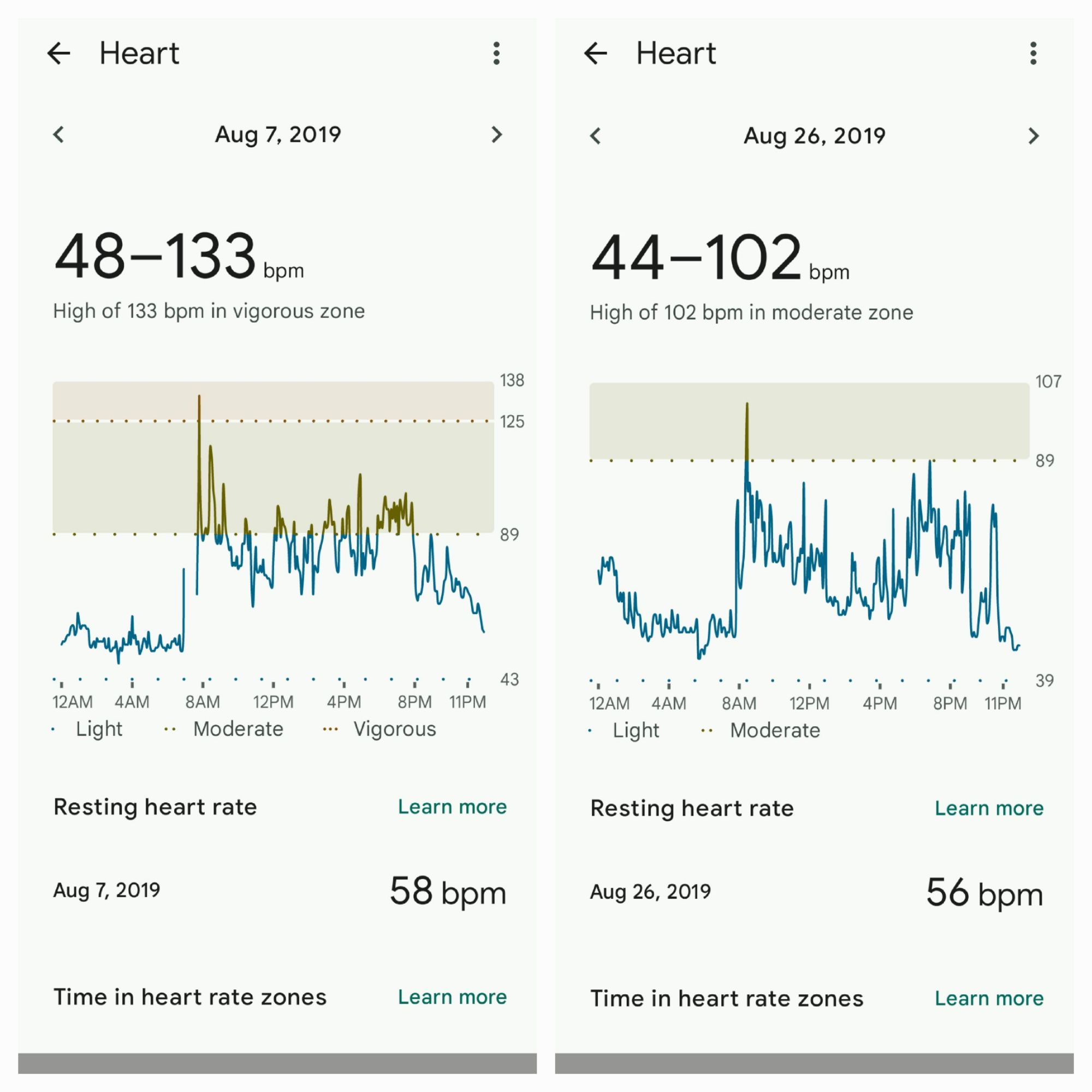Select the Vigorous zone legend item

(x=394, y=729)
